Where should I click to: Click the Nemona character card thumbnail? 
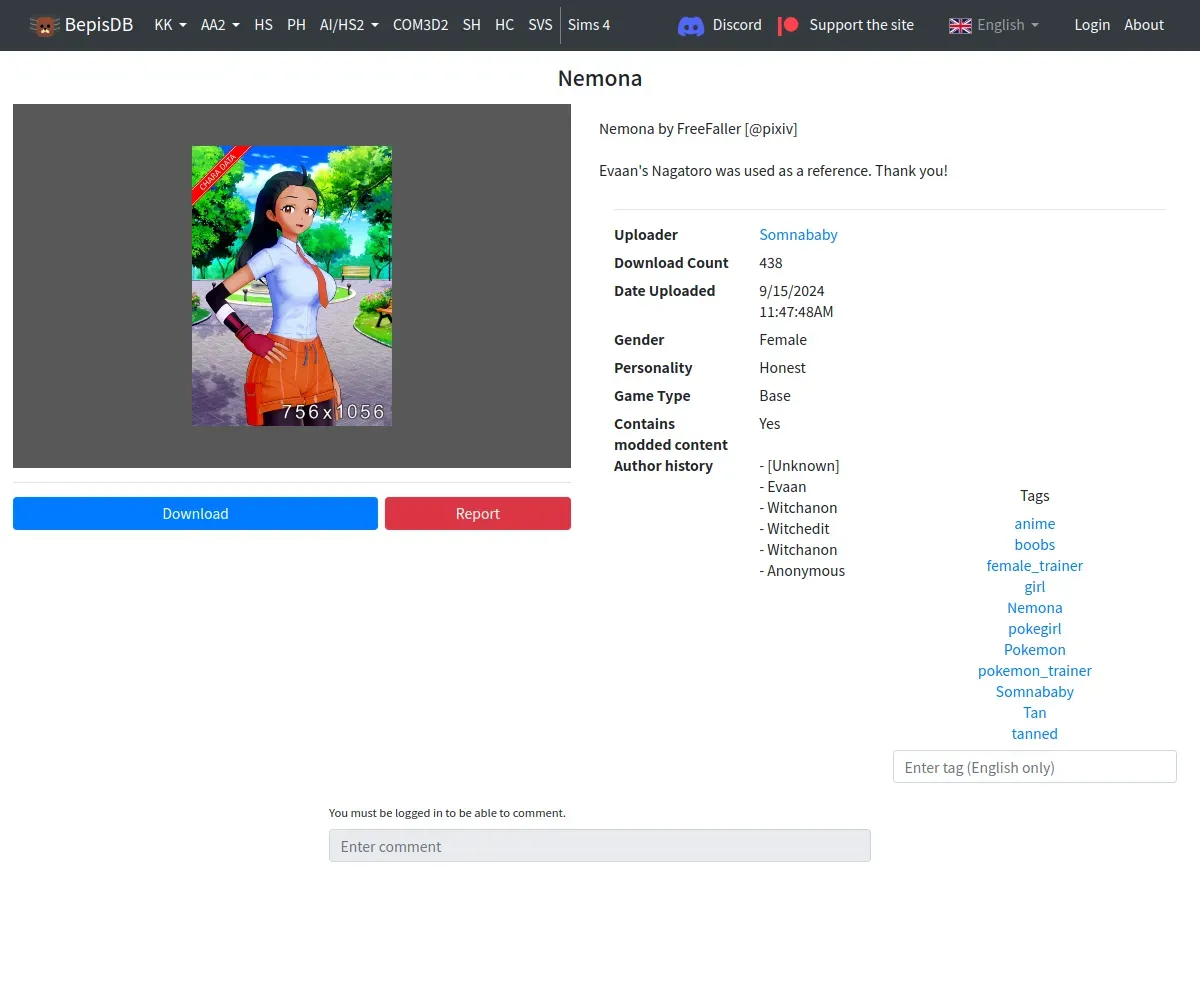pyautogui.click(x=292, y=286)
